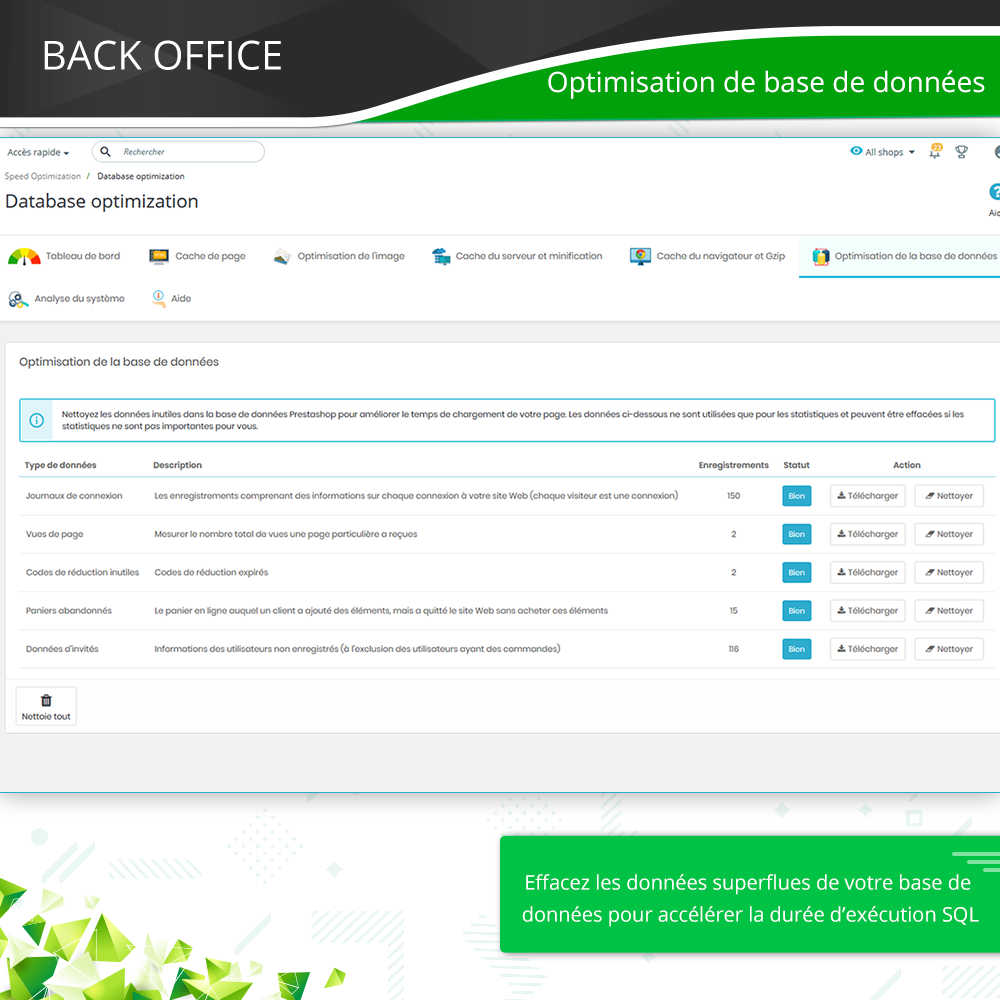This screenshot has height=1000, width=1000.
Task: Clean the Paniers abandonnés records
Action: coord(949,611)
